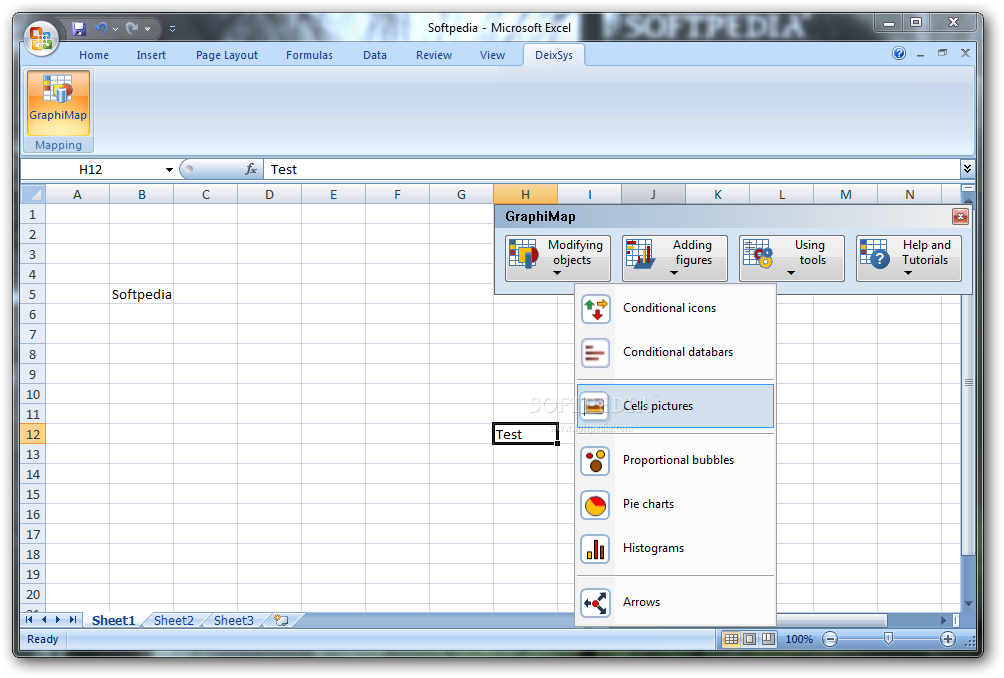Switch to Page Break Preview icon
Viewport: 1004px width, 678px height.
(x=768, y=639)
